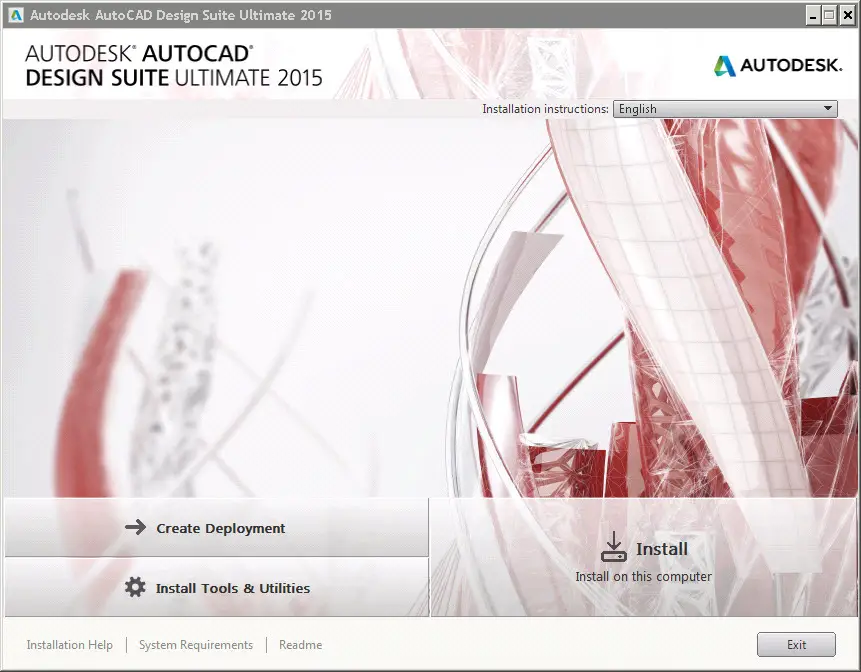
Task: Click the "Installation instructions:" label
Action: (x=545, y=109)
